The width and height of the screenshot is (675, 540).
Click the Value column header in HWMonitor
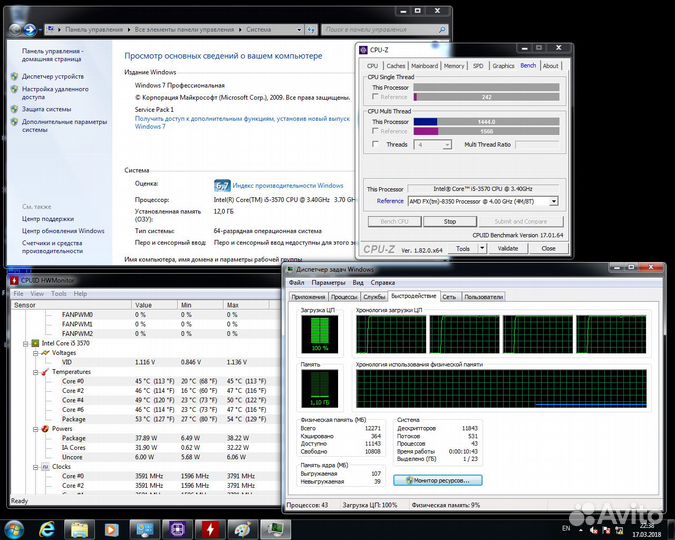tap(154, 305)
